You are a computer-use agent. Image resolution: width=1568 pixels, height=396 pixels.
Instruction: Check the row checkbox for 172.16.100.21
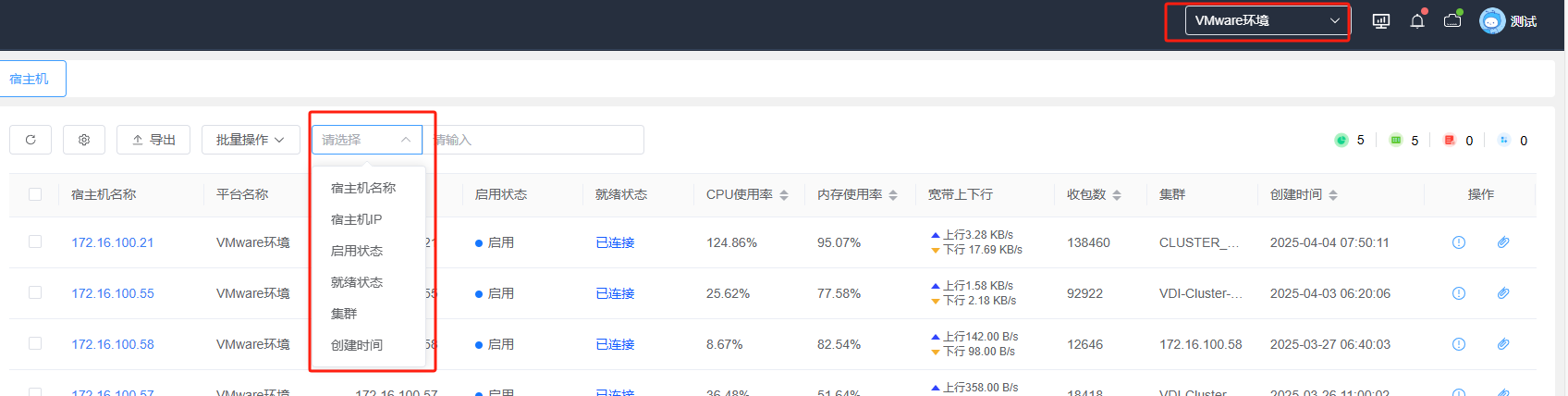point(35,241)
